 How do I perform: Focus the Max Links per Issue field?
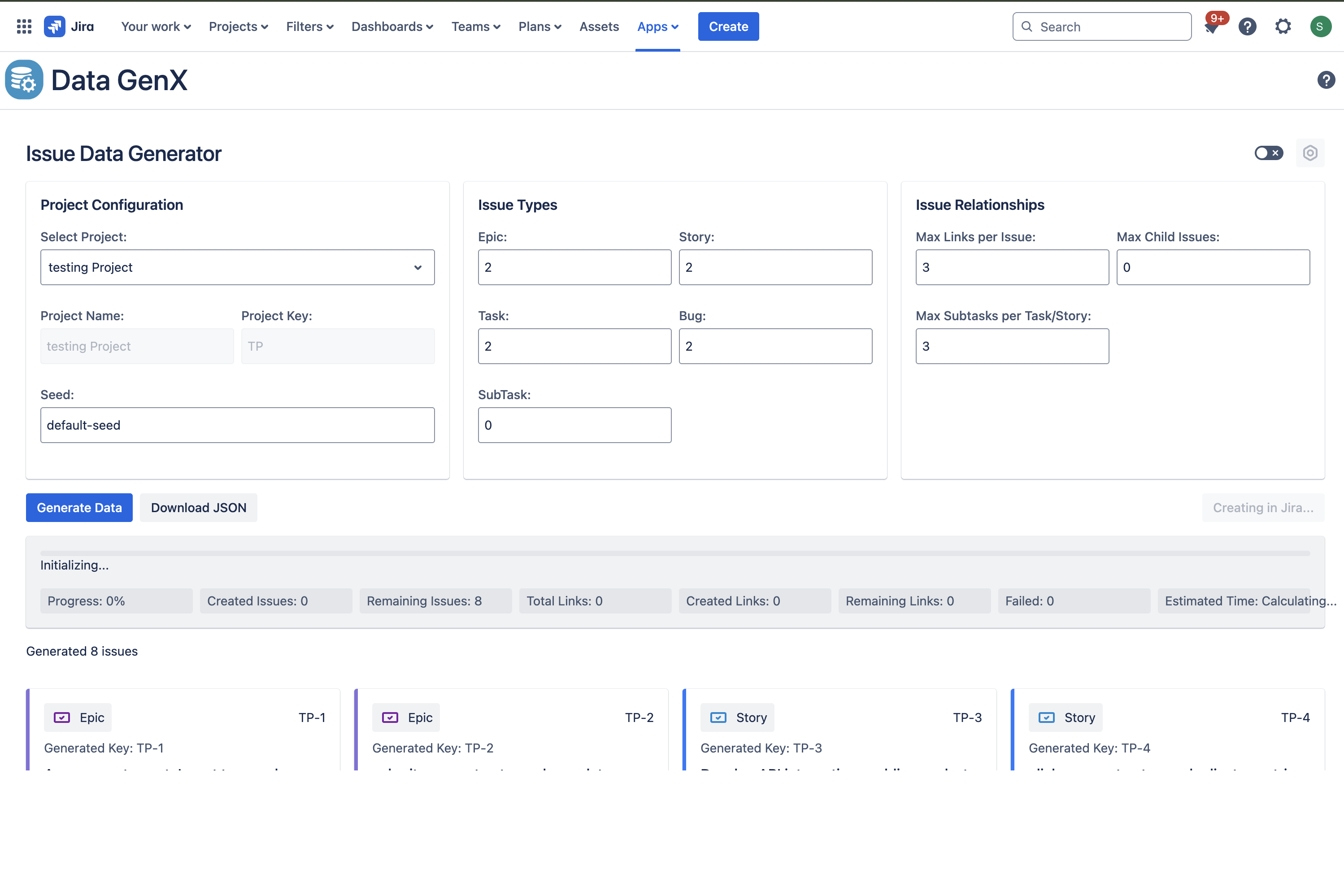(x=1012, y=267)
